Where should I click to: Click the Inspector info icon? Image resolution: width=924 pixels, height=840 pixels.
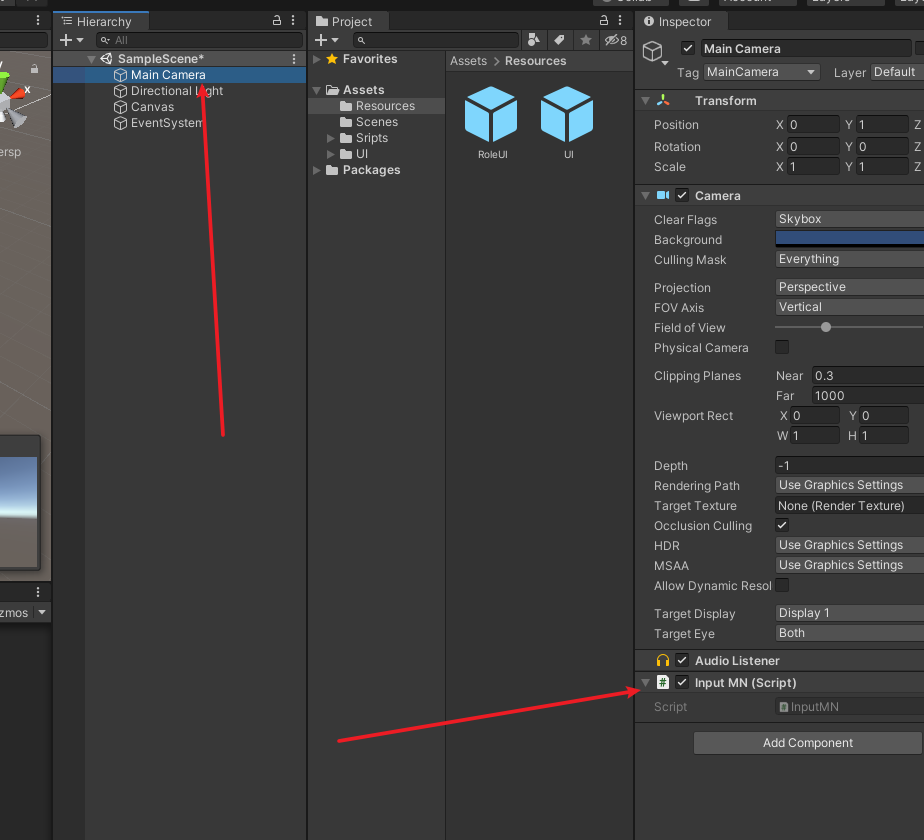(649, 21)
